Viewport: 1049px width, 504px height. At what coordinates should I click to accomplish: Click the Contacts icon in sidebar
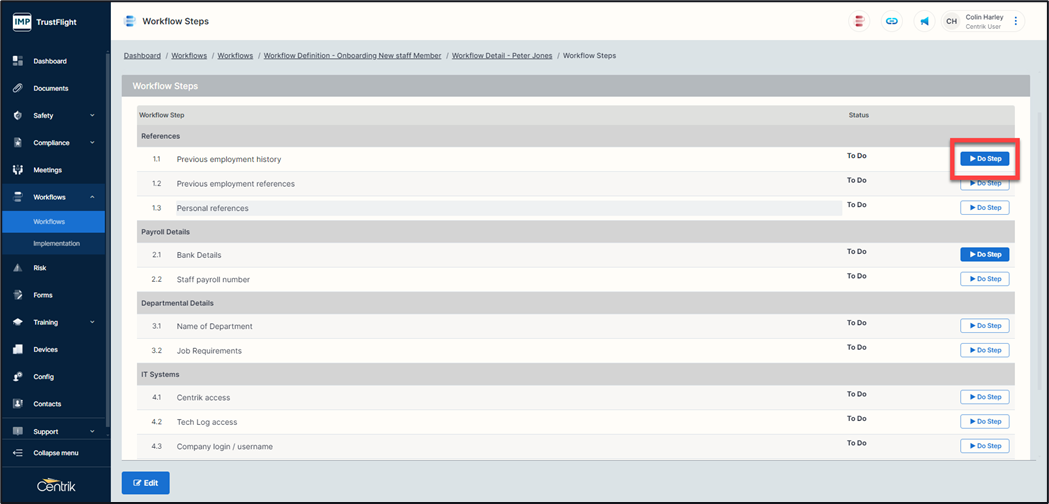[18, 404]
